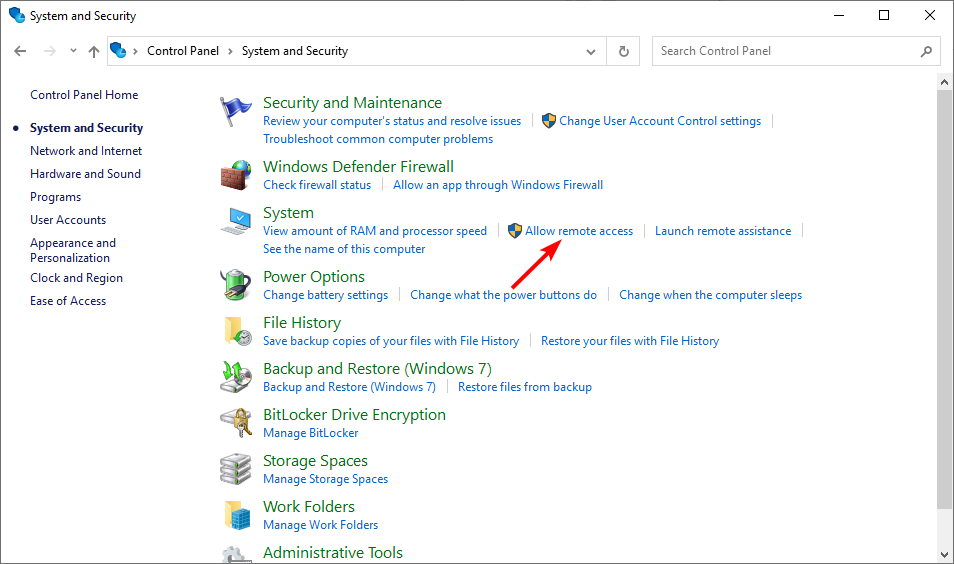Click the Power Options battery icon

click(x=235, y=285)
